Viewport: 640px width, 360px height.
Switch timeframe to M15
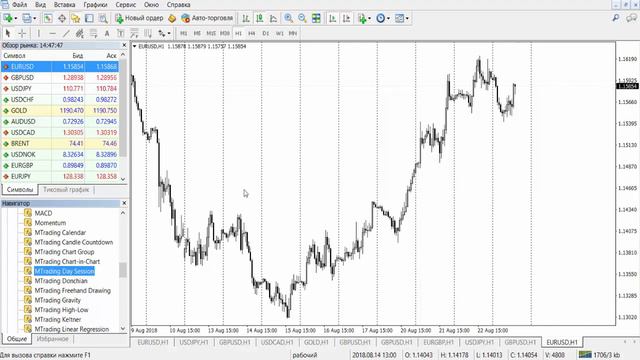coord(211,33)
